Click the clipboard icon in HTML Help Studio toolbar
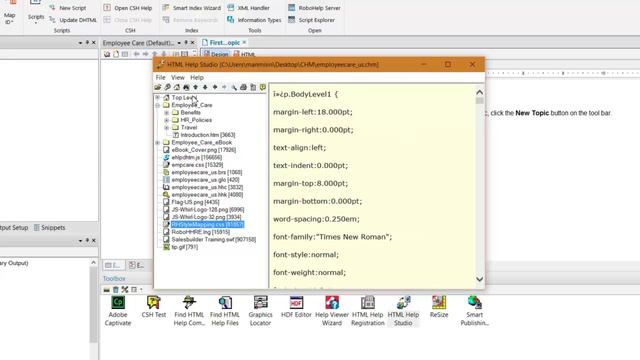Viewport: 640px width, 360px height. (253, 87)
